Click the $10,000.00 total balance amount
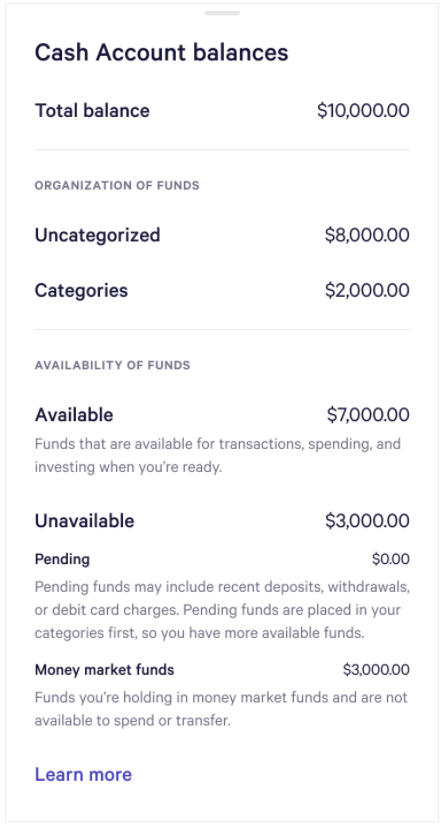This screenshot has height=826, width=442. tap(363, 111)
